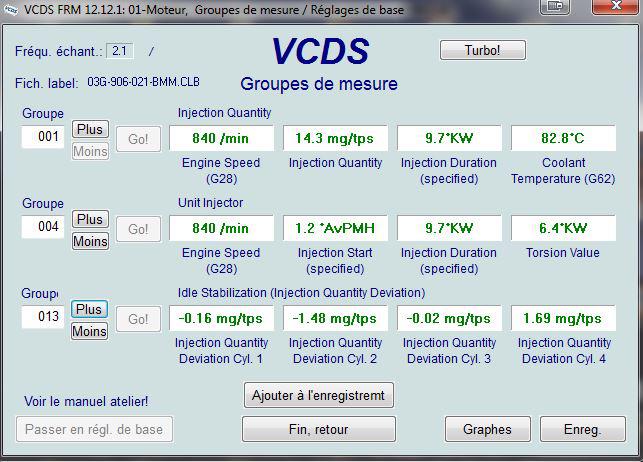The height and width of the screenshot is (462, 643).
Task: Click the Fin, retour button
Action: point(319,429)
